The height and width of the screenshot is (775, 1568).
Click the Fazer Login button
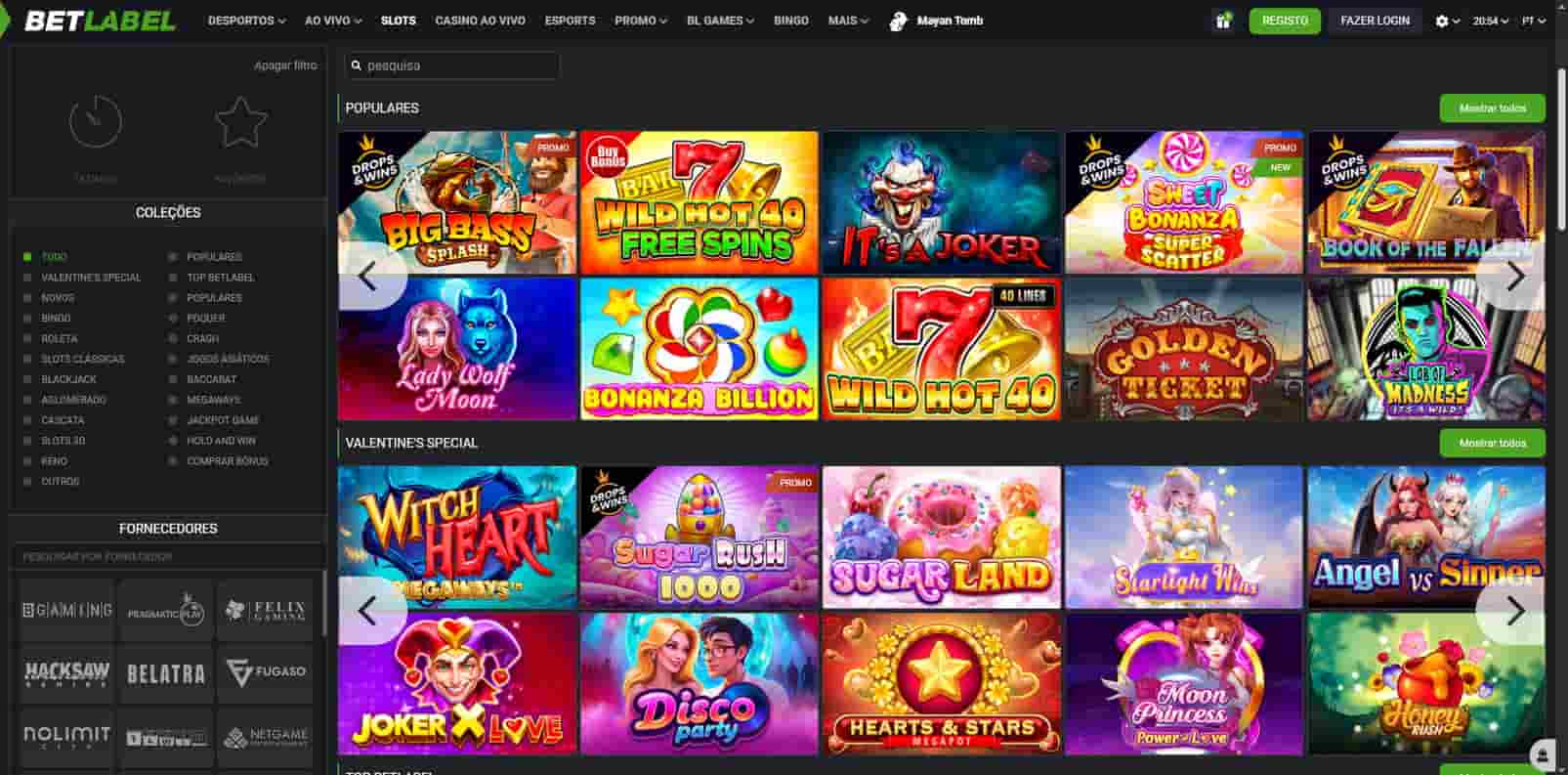coord(1375,21)
